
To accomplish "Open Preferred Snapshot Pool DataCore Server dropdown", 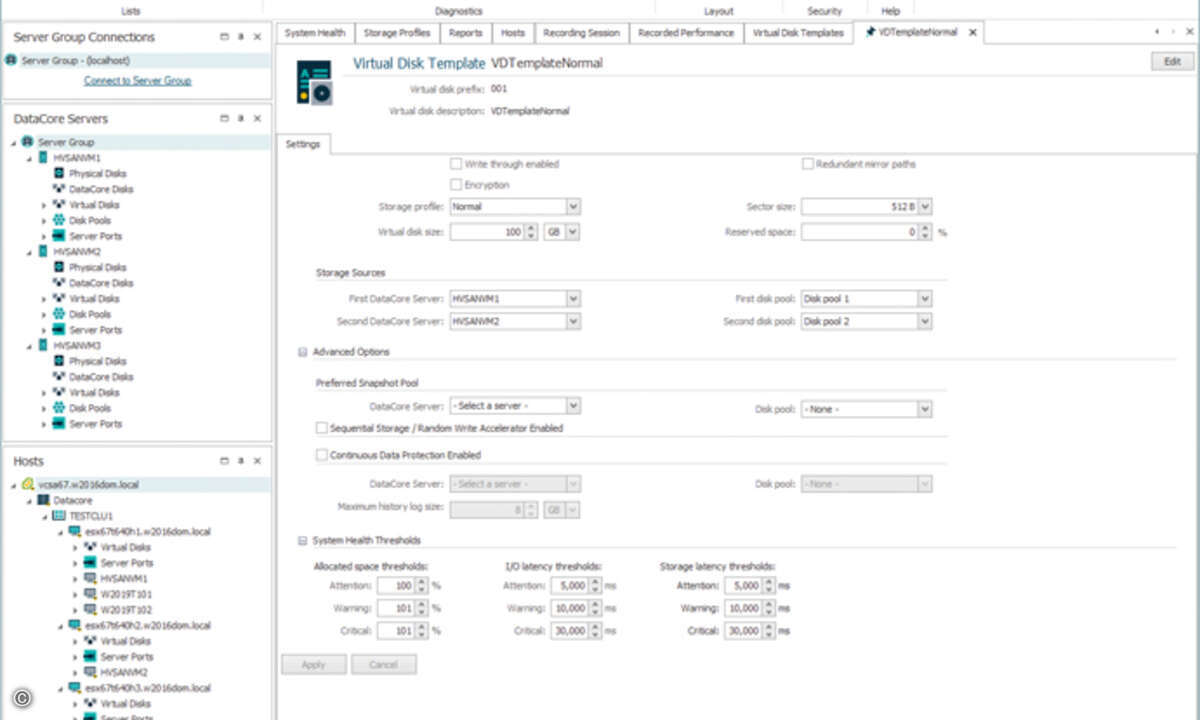I will (x=574, y=406).
